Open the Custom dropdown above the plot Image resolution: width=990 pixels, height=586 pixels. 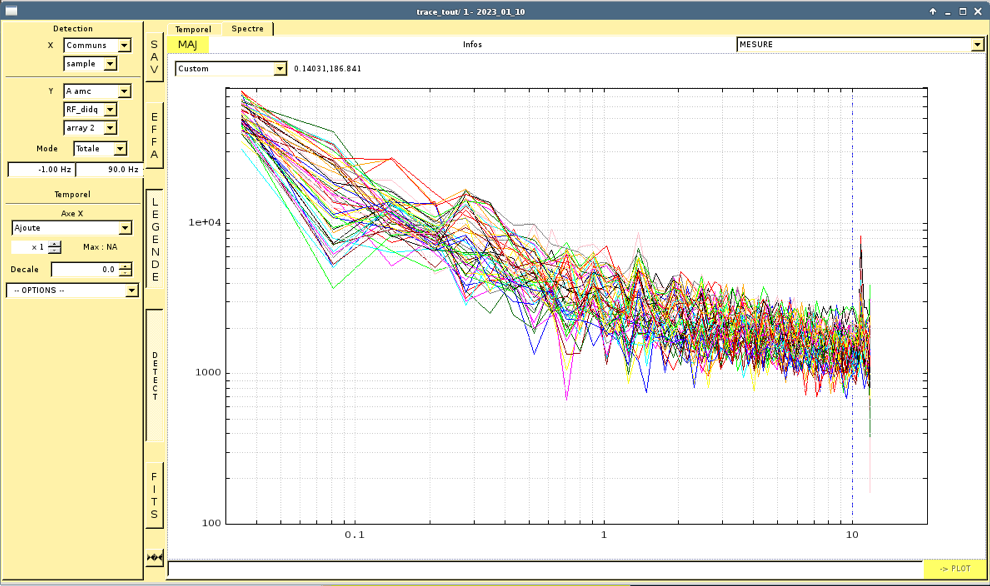point(280,69)
